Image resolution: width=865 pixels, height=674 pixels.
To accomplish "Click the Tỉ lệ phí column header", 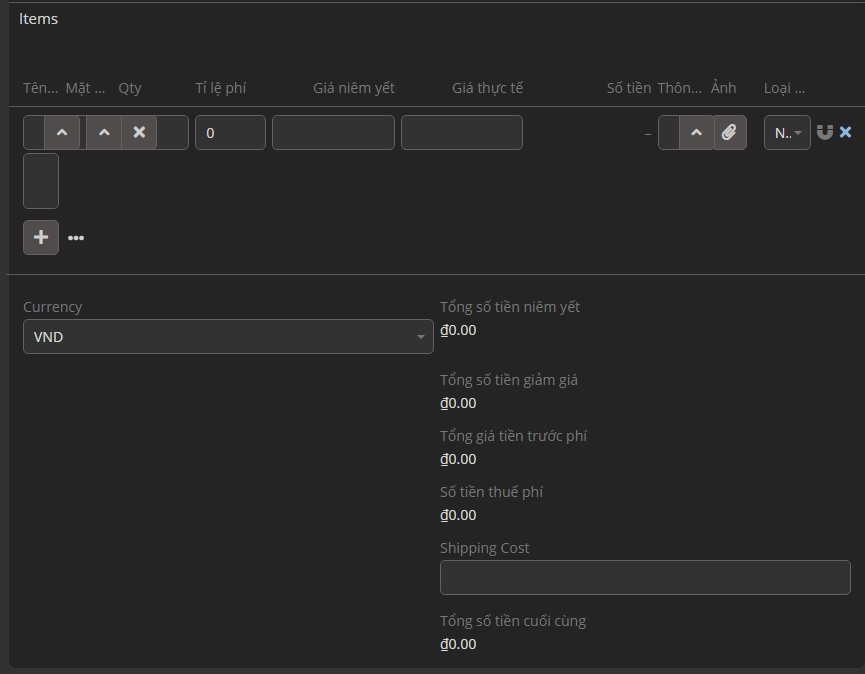I will click(x=221, y=88).
